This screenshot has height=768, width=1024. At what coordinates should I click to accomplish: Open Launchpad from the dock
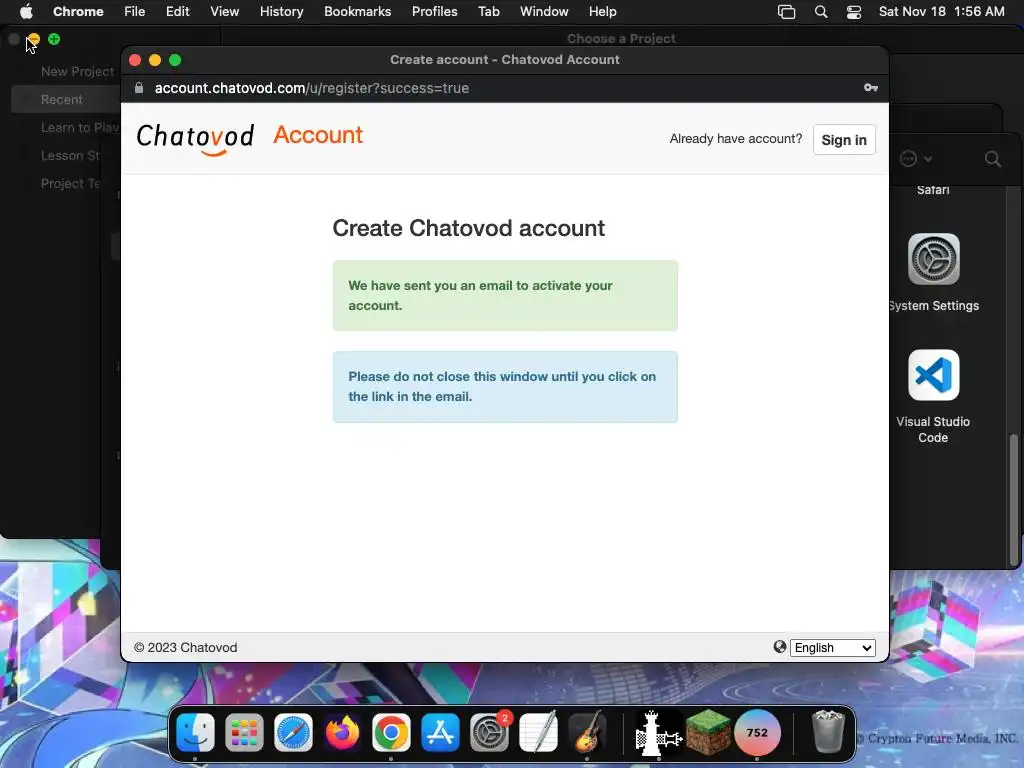244,732
